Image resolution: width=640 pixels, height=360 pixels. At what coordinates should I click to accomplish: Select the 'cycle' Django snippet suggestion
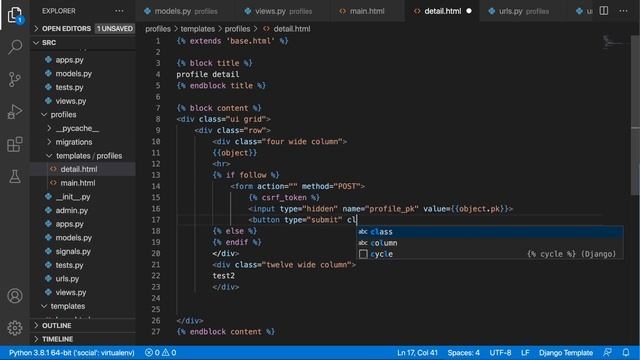(x=489, y=254)
